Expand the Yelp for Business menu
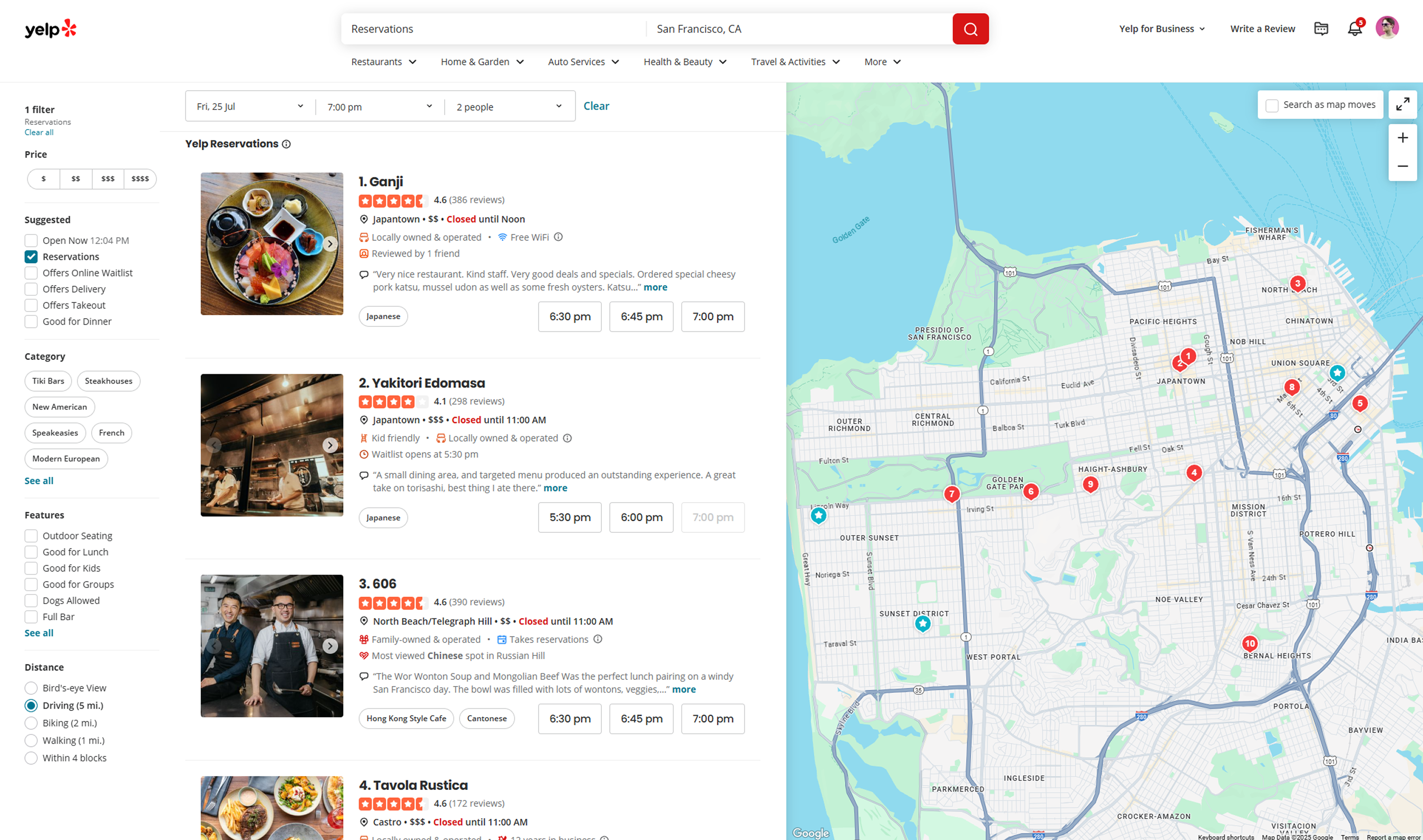This screenshot has width=1423, height=840. click(1162, 29)
